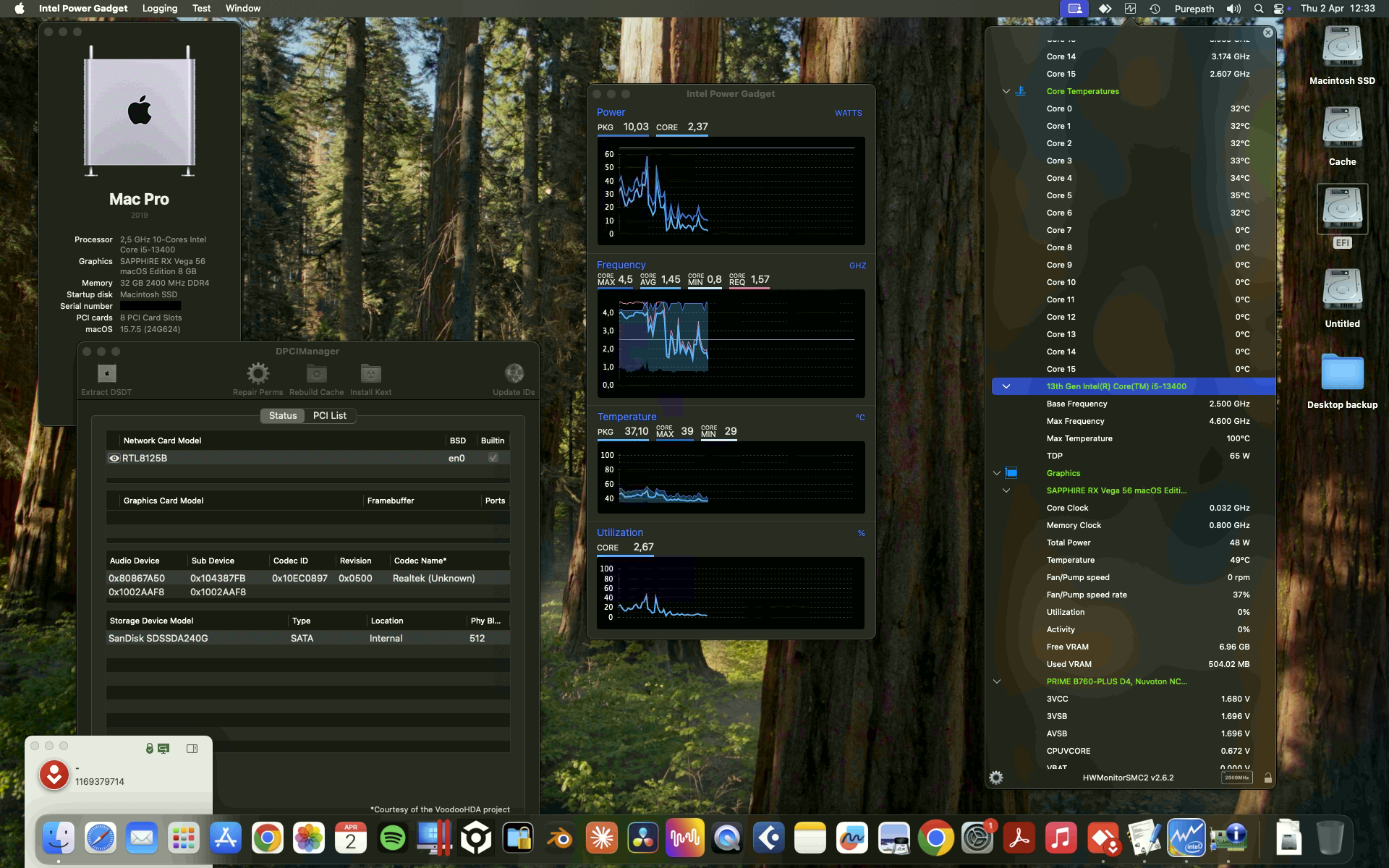Open HWMonitorSMC2 settings gear
The image size is (1389, 868).
click(x=996, y=778)
